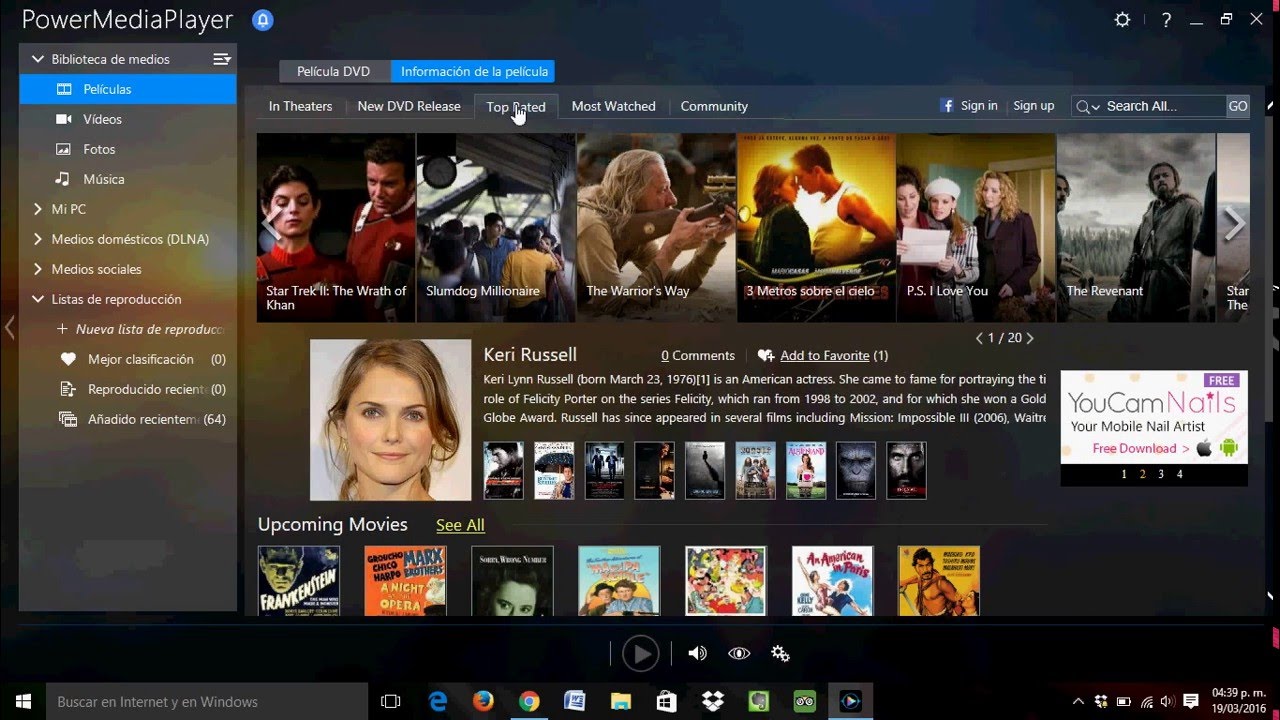Image resolution: width=1280 pixels, height=720 pixels.
Task: Switch to ad page 3
Action: (x=1161, y=475)
